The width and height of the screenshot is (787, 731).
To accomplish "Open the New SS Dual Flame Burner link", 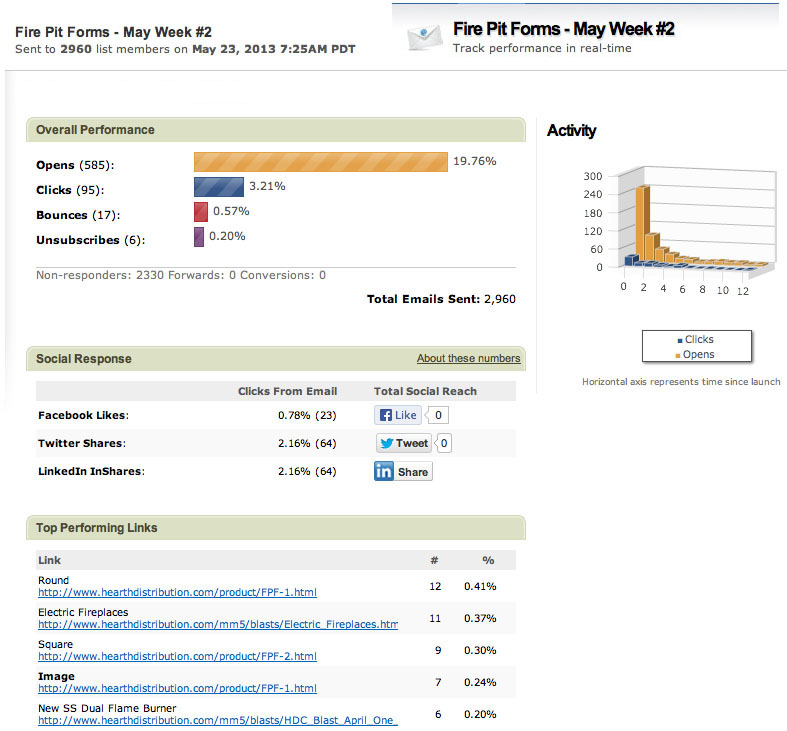I will click(x=217, y=721).
